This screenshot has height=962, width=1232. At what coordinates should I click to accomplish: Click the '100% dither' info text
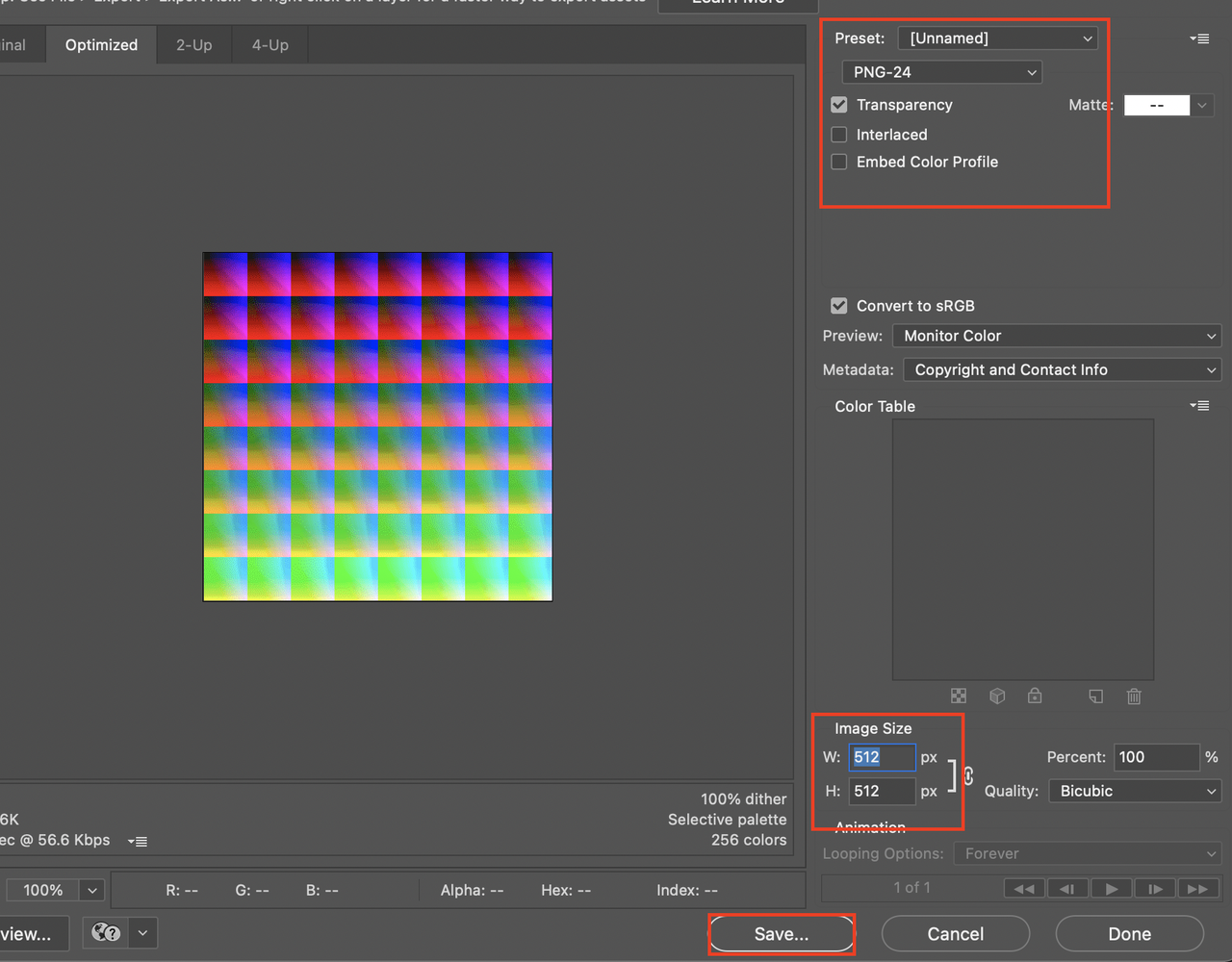(744, 799)
